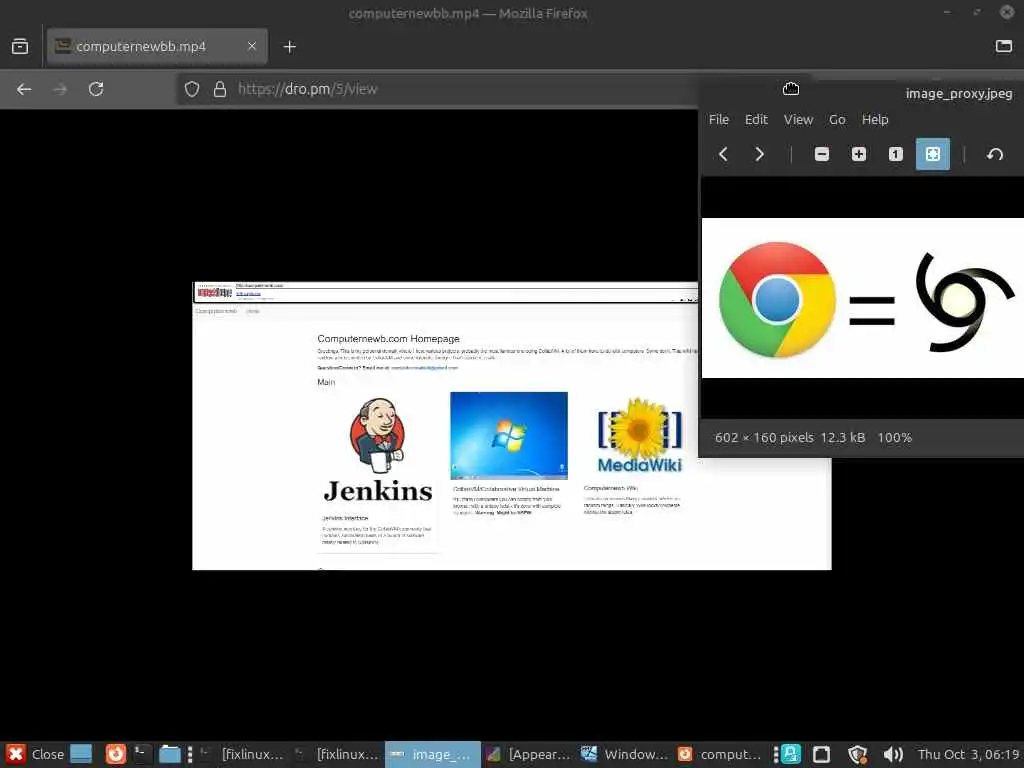This screenshot has height=768, width=1024.
Task: Zoom in with the plus icon
Action: coord(859,154)
